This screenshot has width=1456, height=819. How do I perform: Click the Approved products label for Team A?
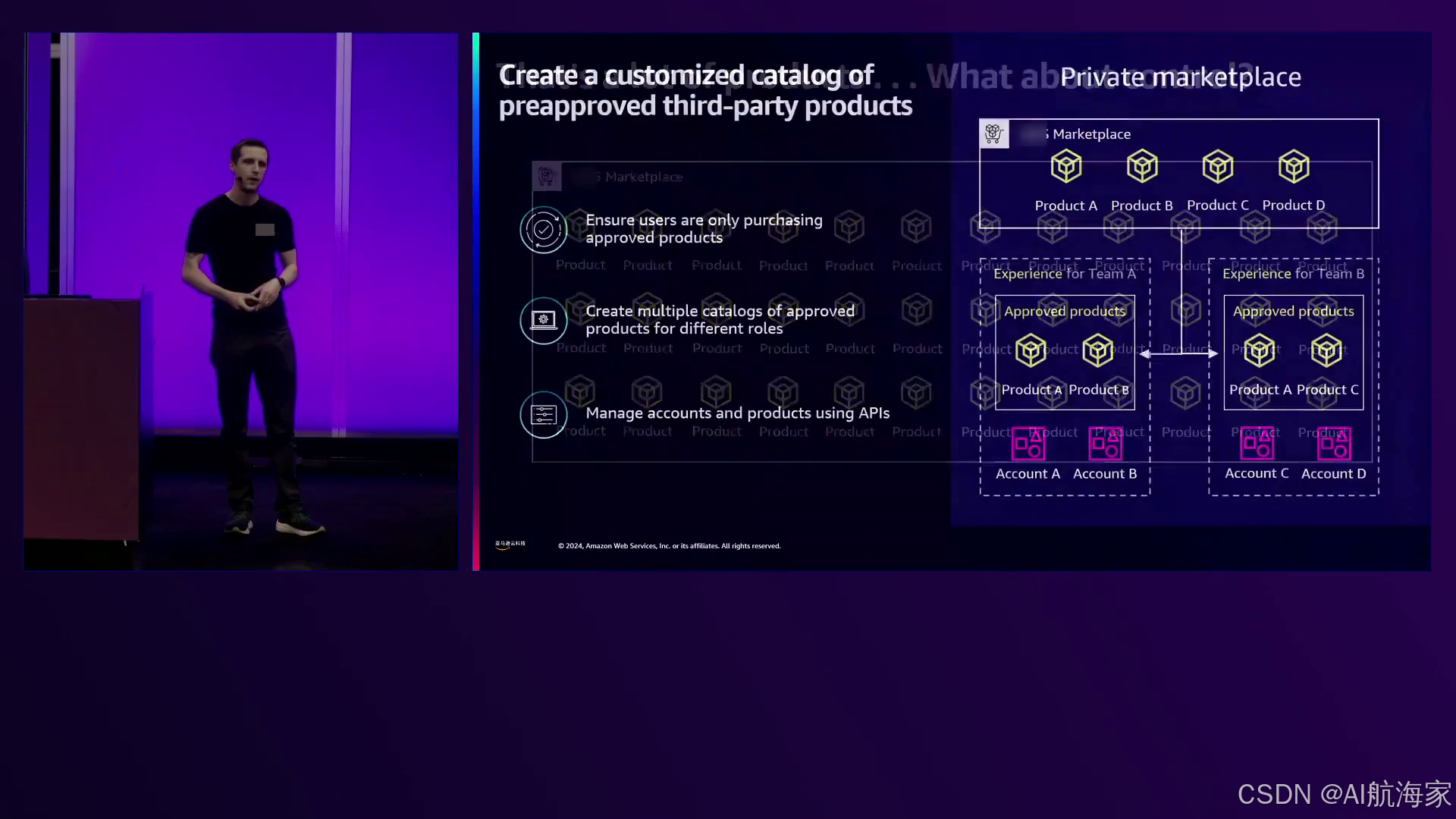1064,311
